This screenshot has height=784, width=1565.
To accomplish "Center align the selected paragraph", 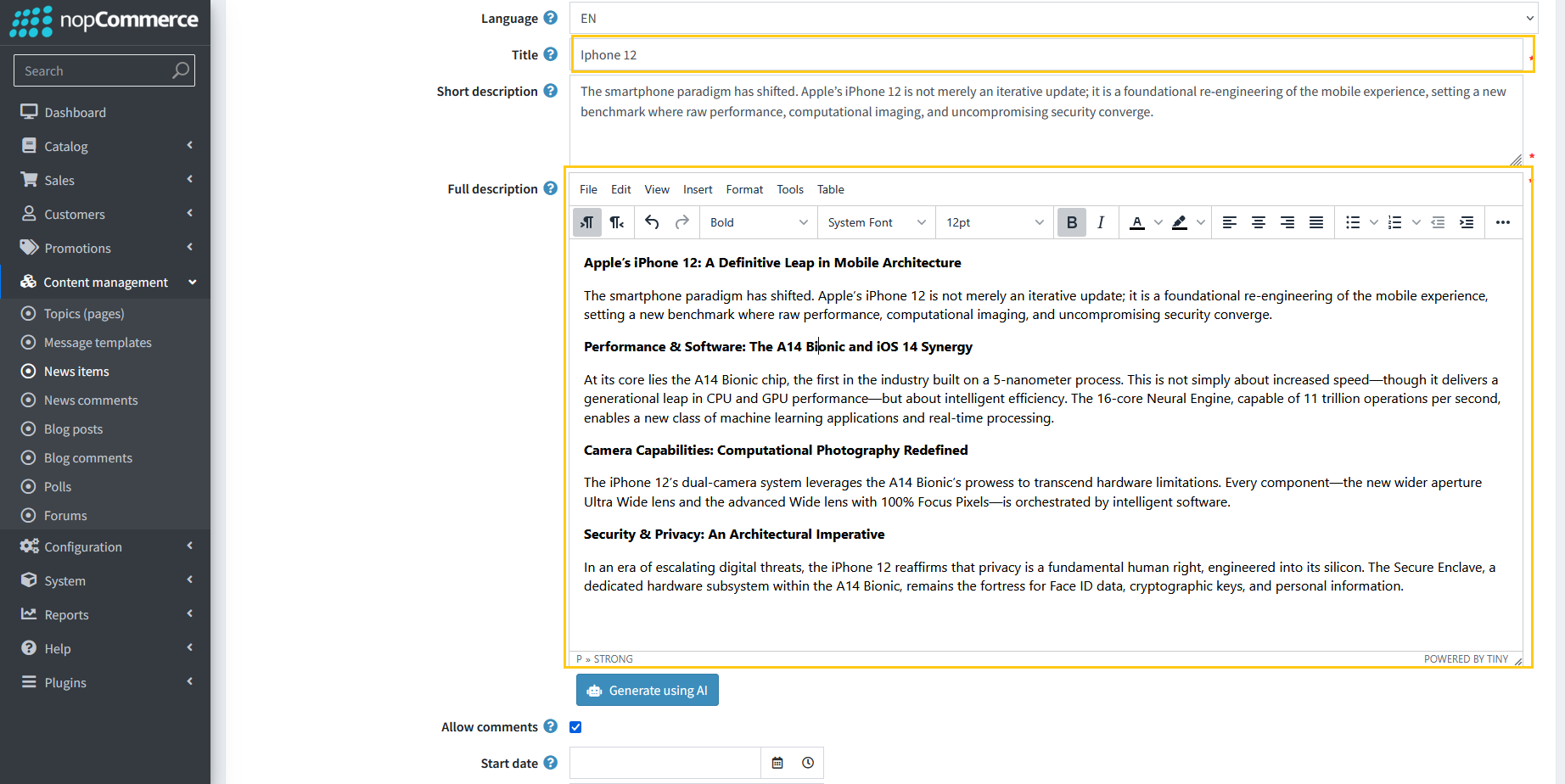I will point(1258,222).
